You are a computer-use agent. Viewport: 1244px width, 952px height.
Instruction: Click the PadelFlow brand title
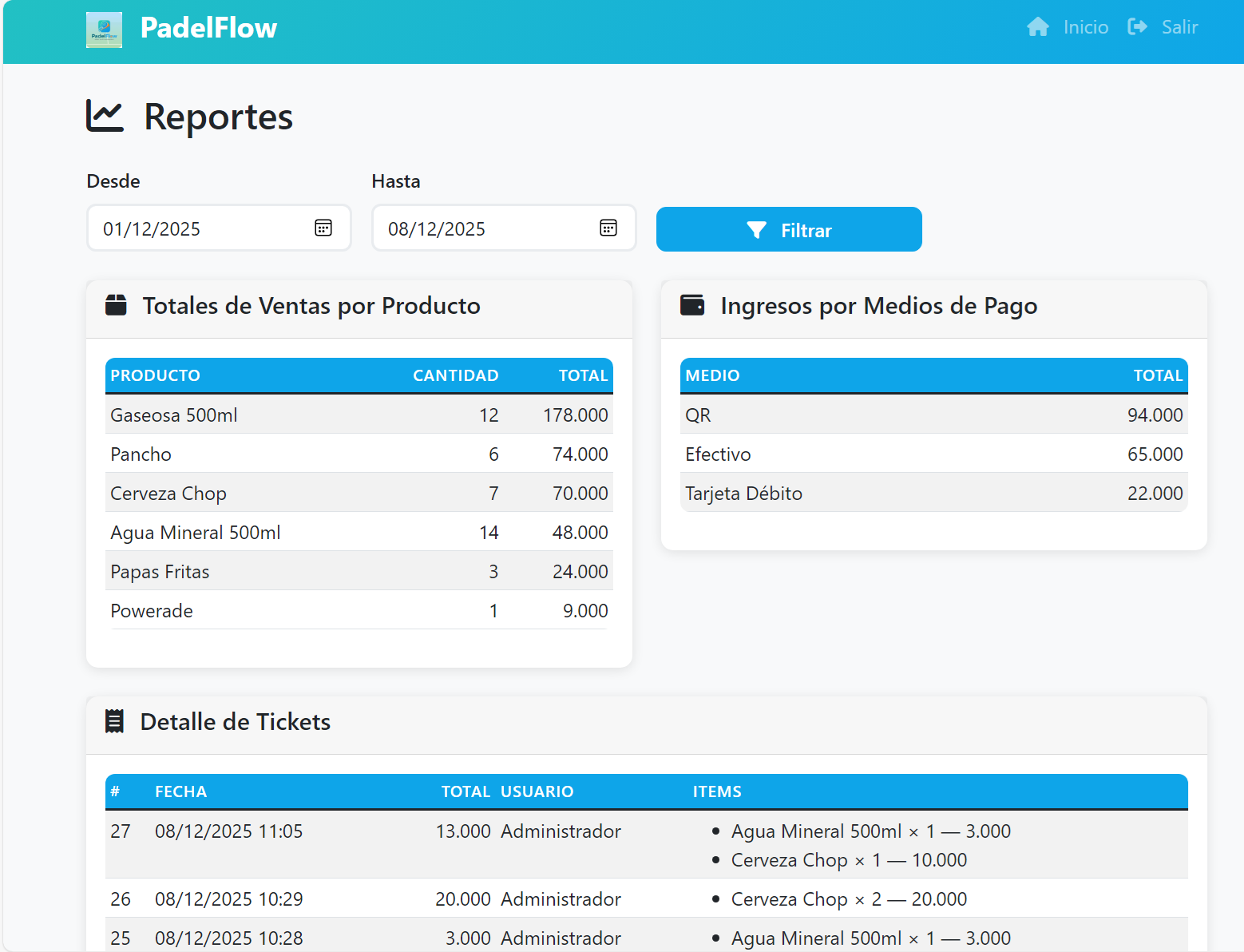coord(208,28)
